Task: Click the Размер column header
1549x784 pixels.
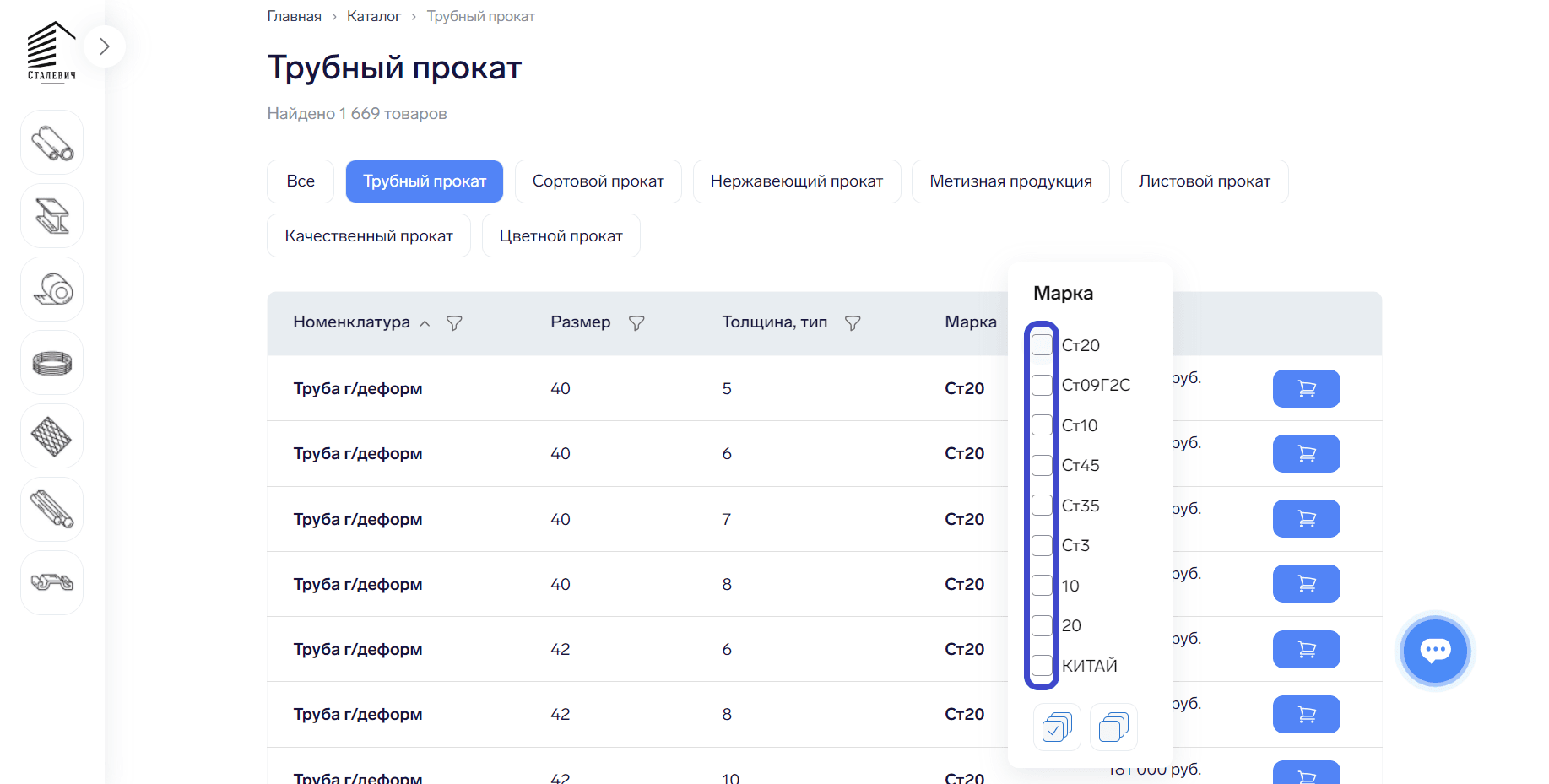Action: [581, 322]
